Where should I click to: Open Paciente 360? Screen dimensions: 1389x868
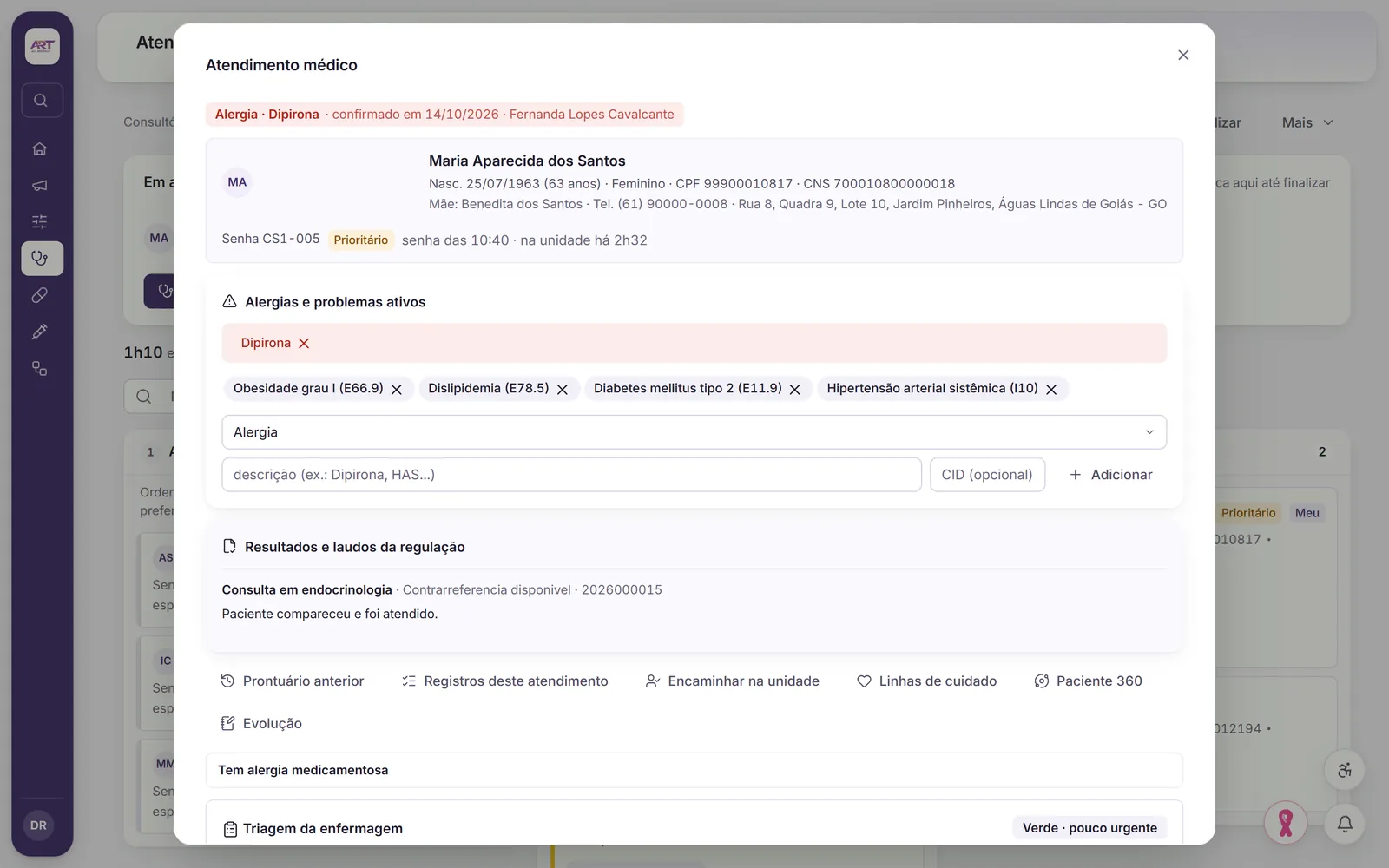tap(1089, 681)
